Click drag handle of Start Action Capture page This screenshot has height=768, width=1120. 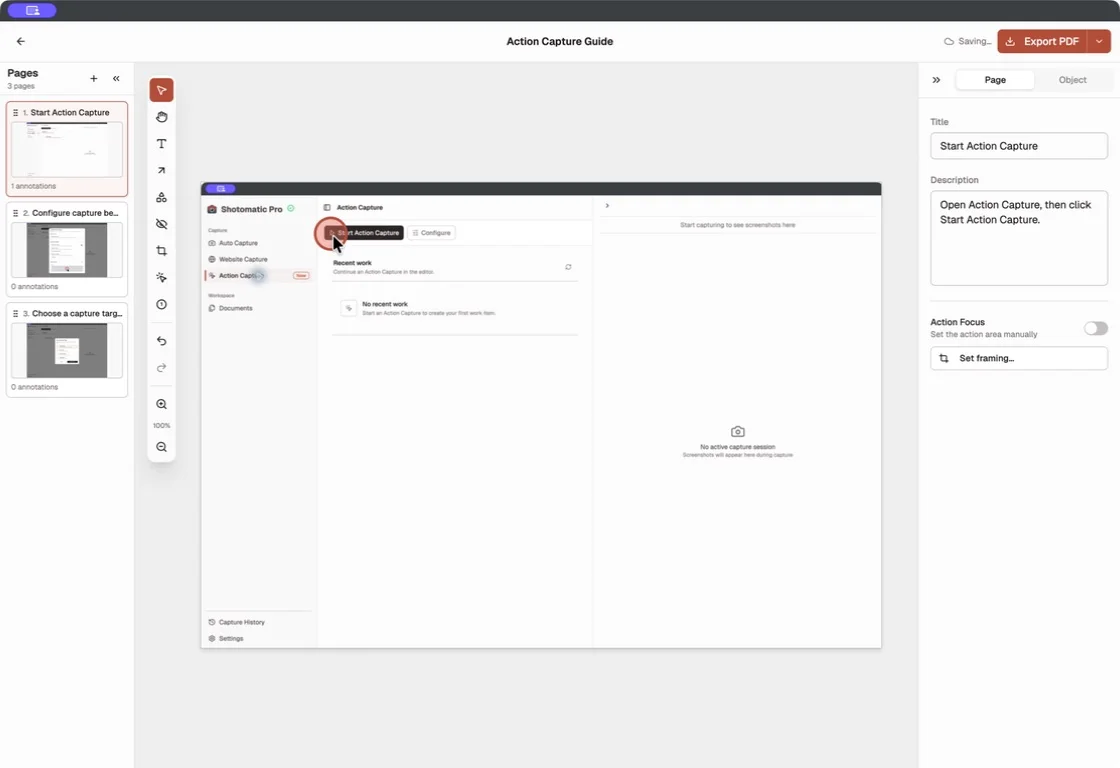16,113
